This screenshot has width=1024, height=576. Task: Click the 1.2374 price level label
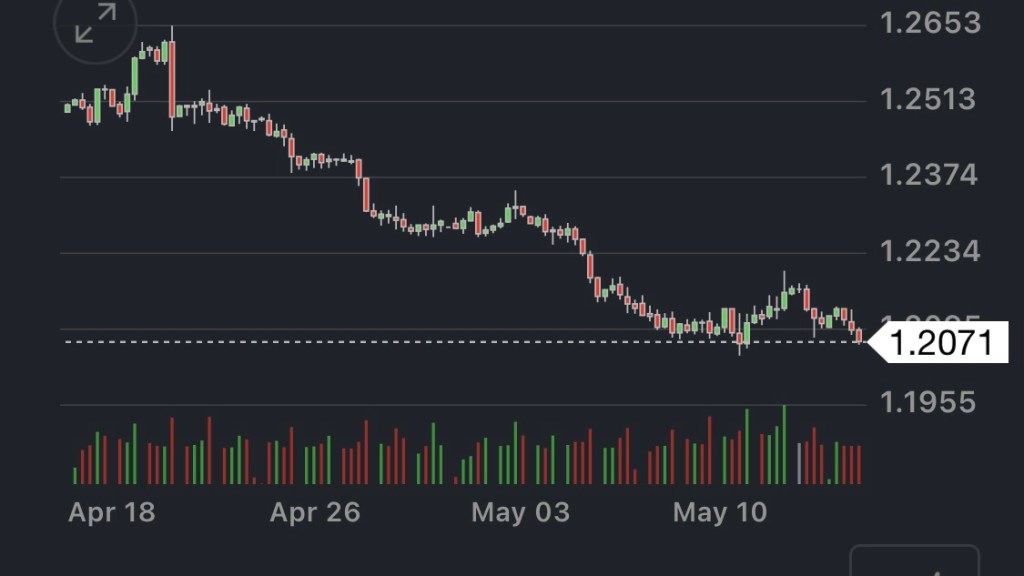pos(930,175)
